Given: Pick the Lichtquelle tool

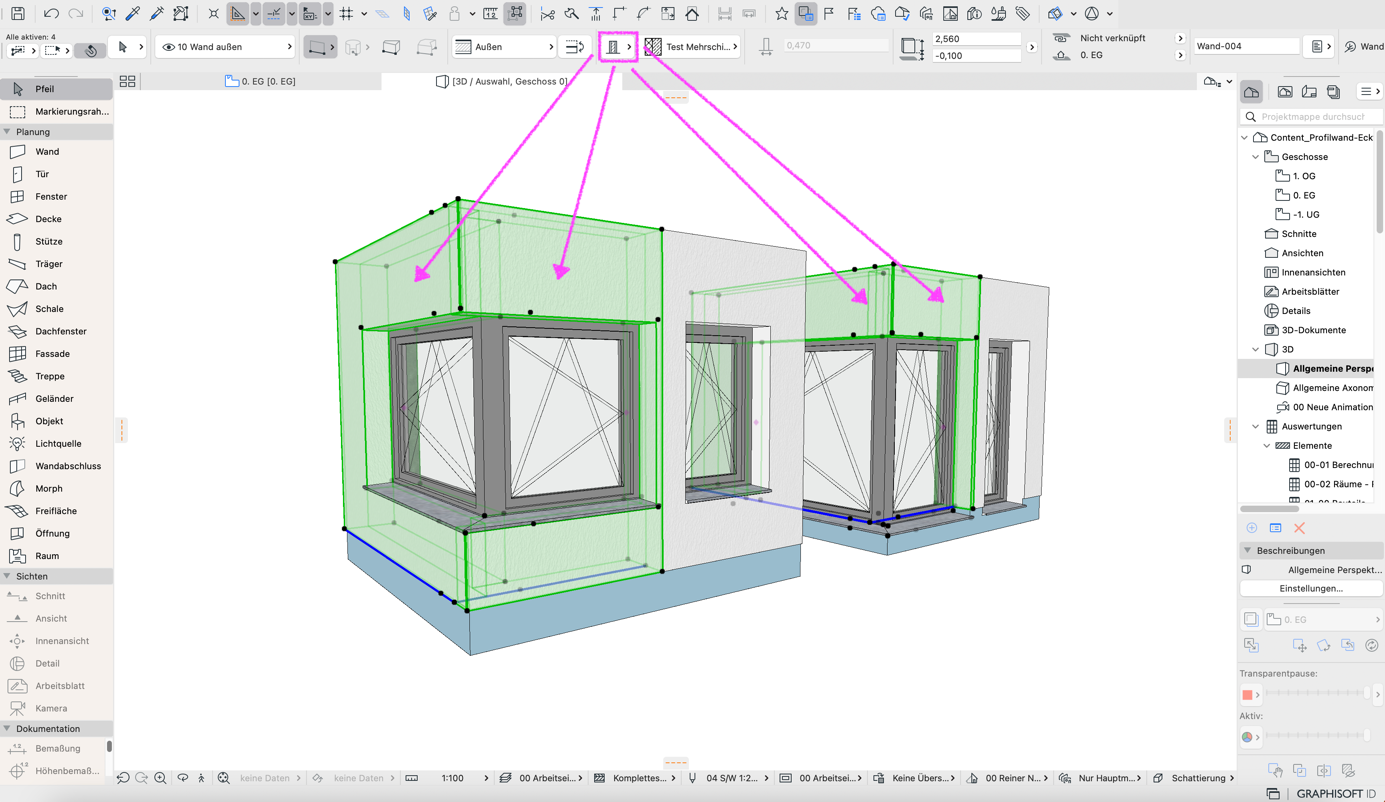Looking at the screenshot, I should [56, 444].
